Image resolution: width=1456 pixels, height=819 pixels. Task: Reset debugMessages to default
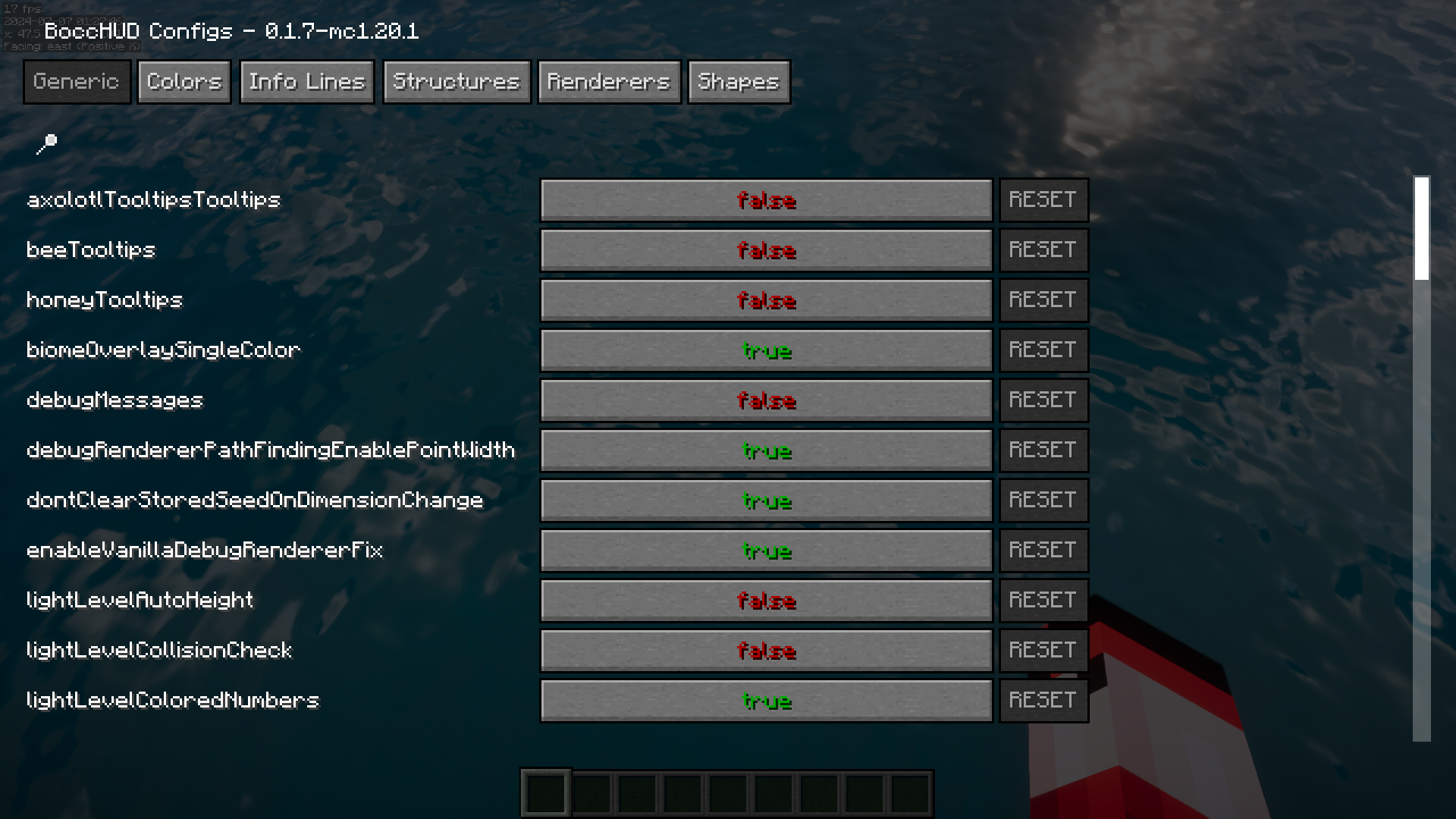tap(1043, 400)
